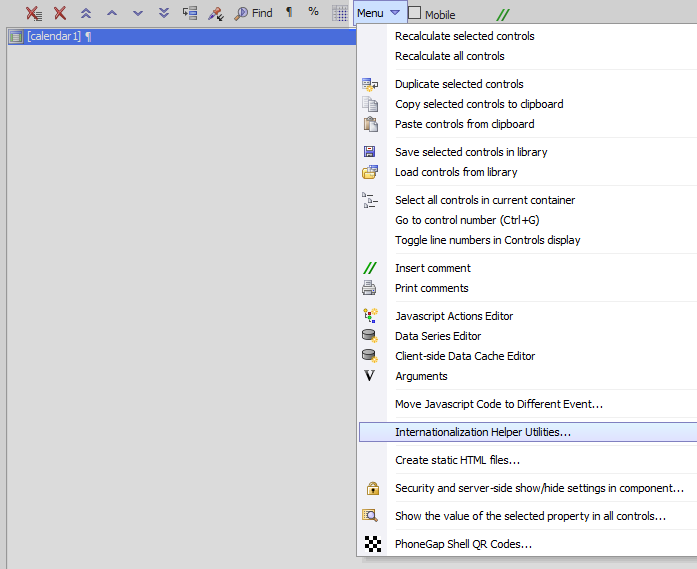This screenshot has width=697, height=569.
Task: Move control down one position arrow
Action: pyautogui.click(x=138, y=13)
